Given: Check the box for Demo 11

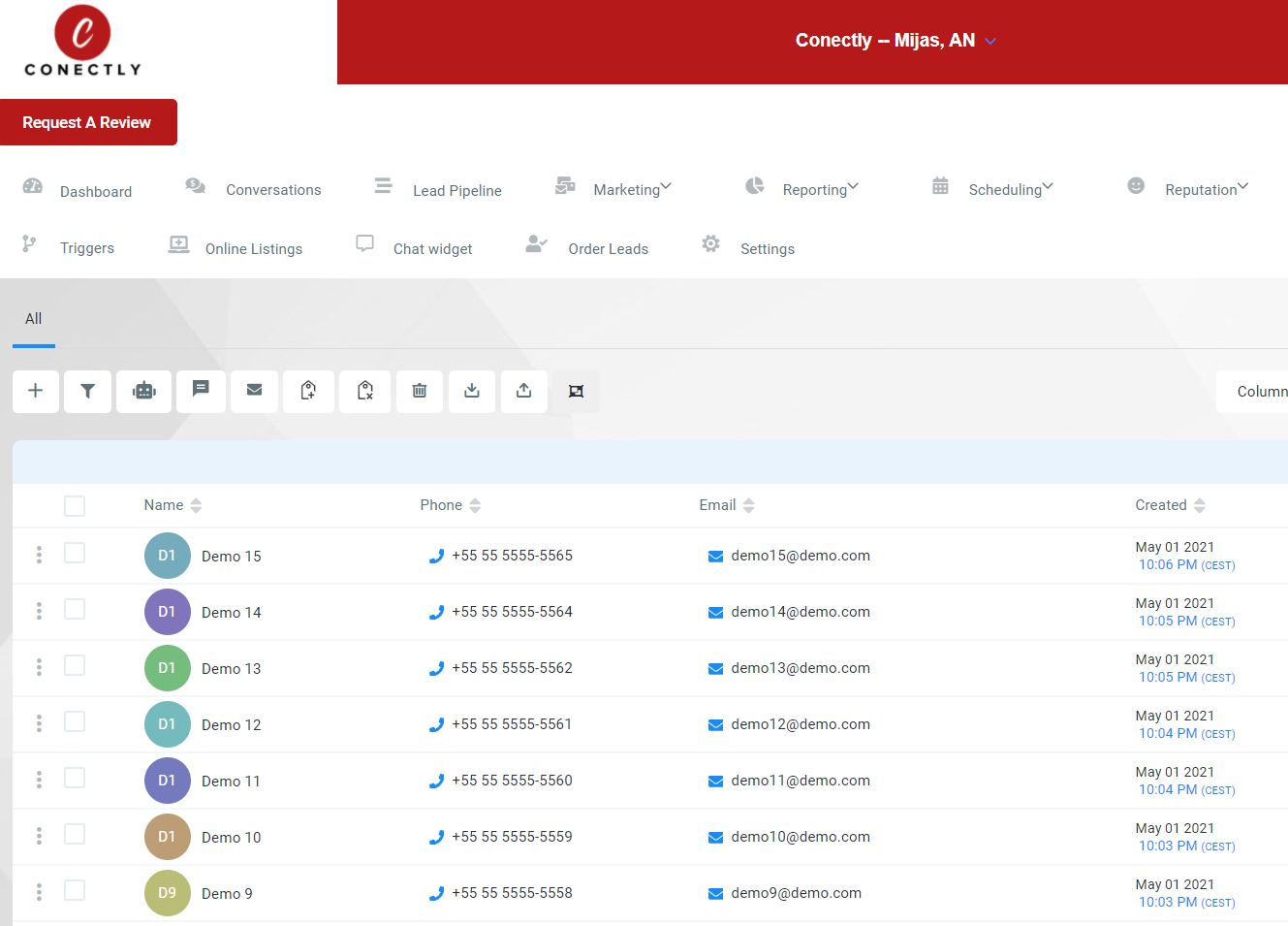Looking at the screenshot, I should pyautogui.click(x=75, y=778).
